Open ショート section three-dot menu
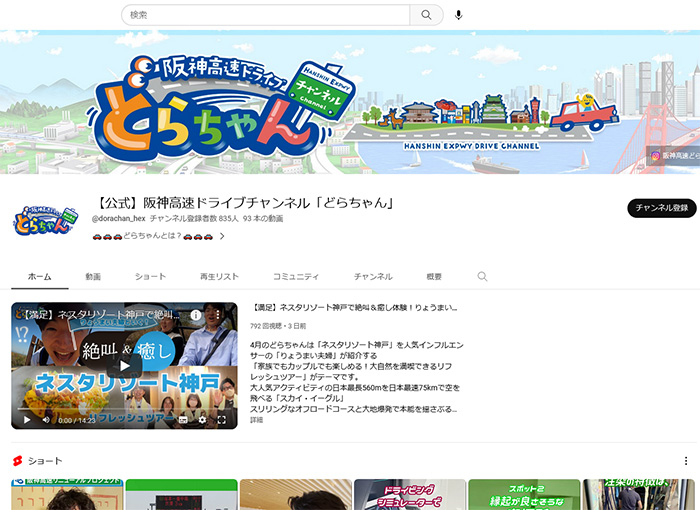 (686, 461)
